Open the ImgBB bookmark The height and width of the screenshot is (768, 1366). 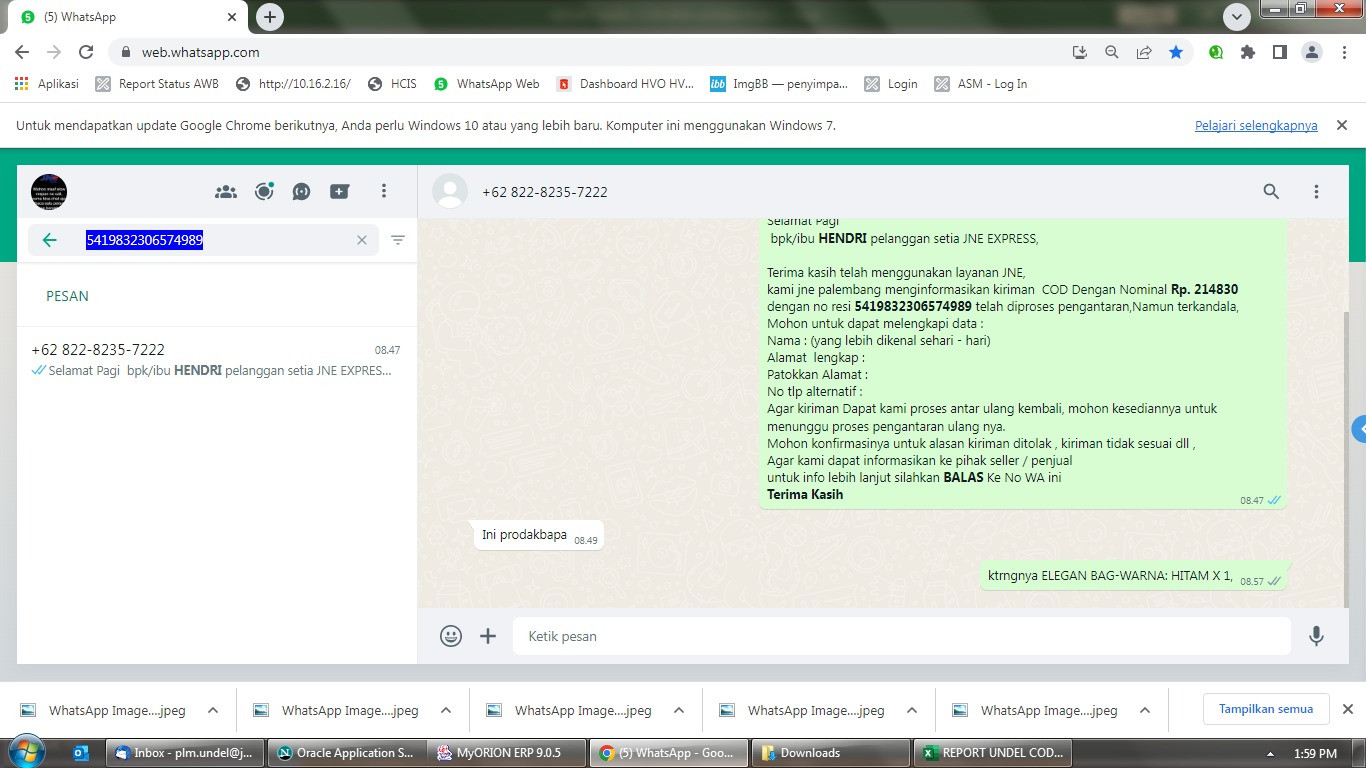point(778,84)
